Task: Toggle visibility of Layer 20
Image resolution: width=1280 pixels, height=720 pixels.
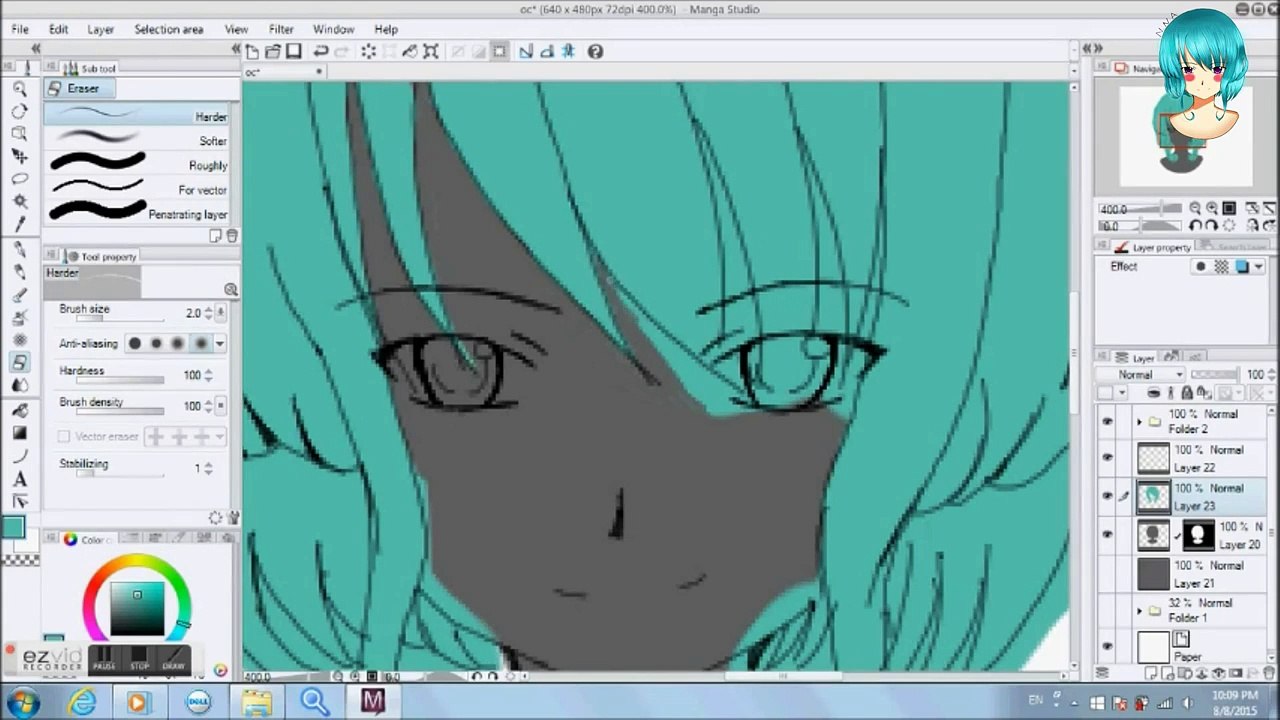Action: tap(1107, 535)
